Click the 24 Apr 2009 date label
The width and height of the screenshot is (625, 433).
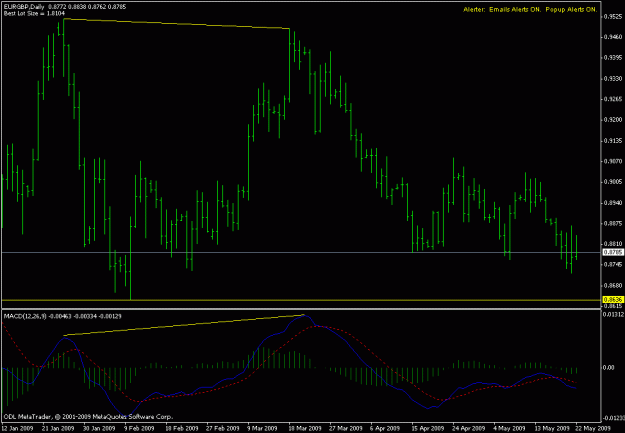tap(468, 429)
